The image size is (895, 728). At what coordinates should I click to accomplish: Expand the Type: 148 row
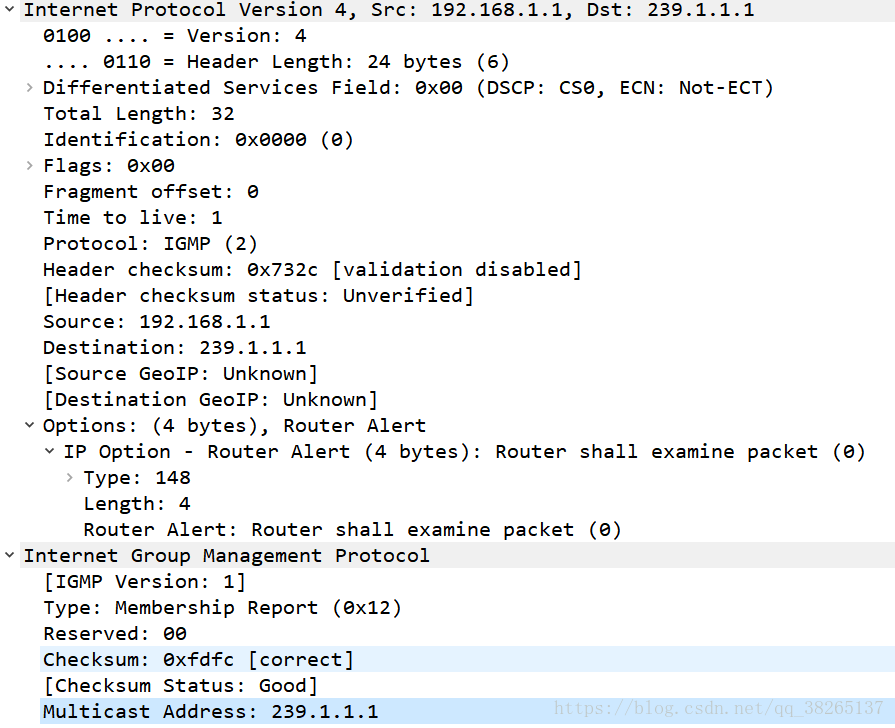tap(70, 478)
